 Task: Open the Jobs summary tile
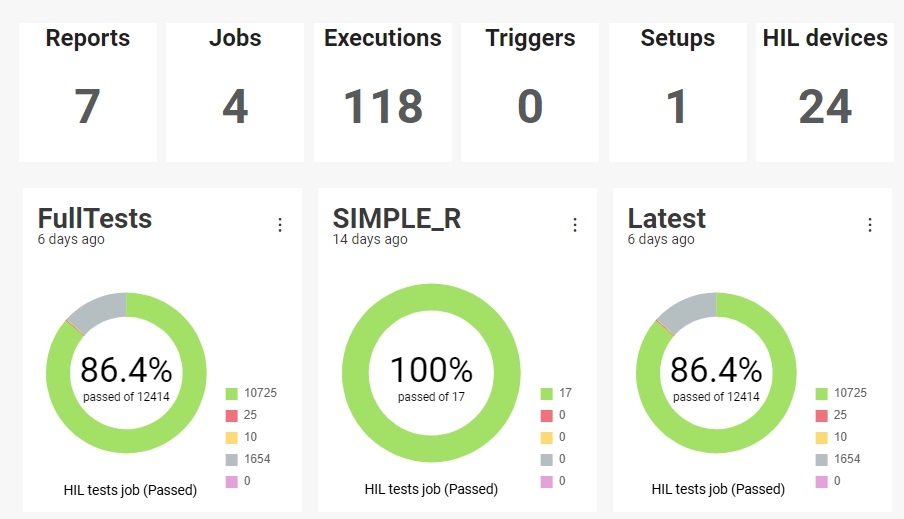click(235, 92)
